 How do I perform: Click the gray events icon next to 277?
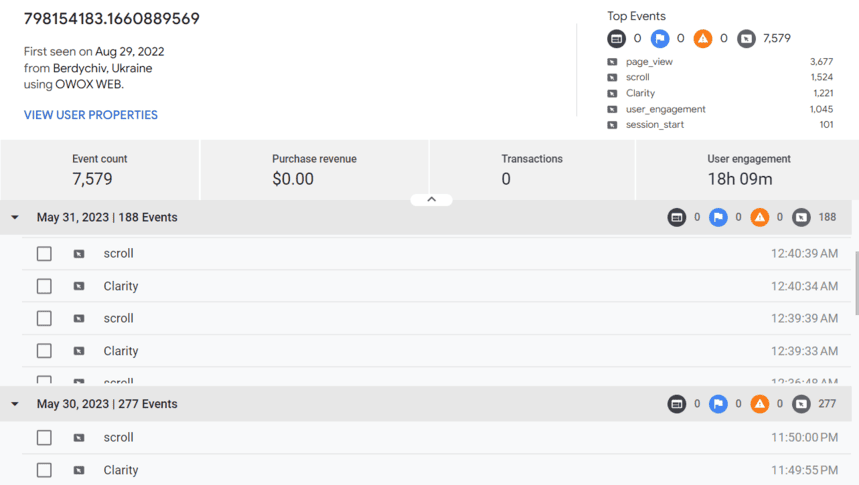coord(801,404)
